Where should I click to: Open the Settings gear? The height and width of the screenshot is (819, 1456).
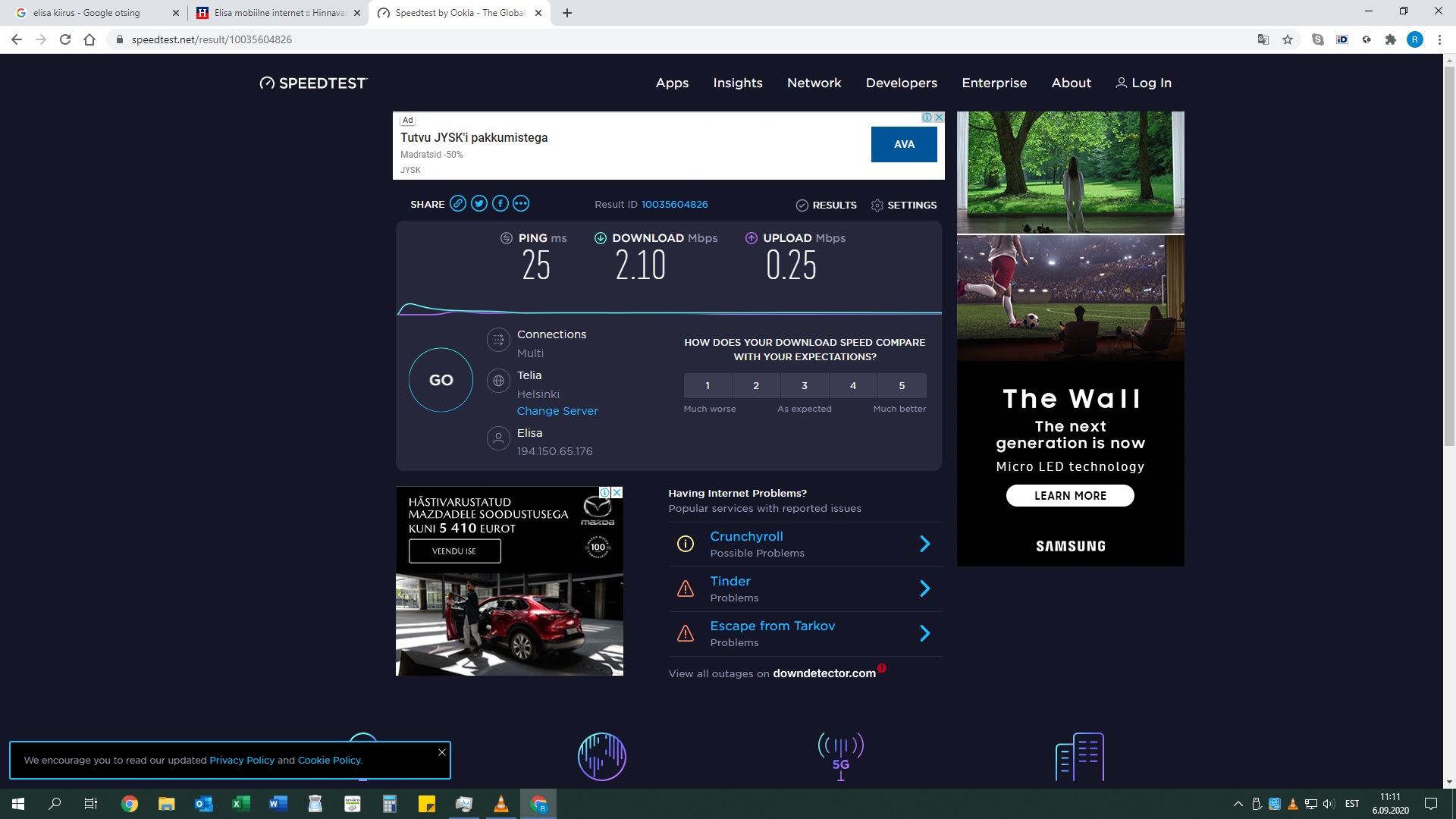(903, 206)
